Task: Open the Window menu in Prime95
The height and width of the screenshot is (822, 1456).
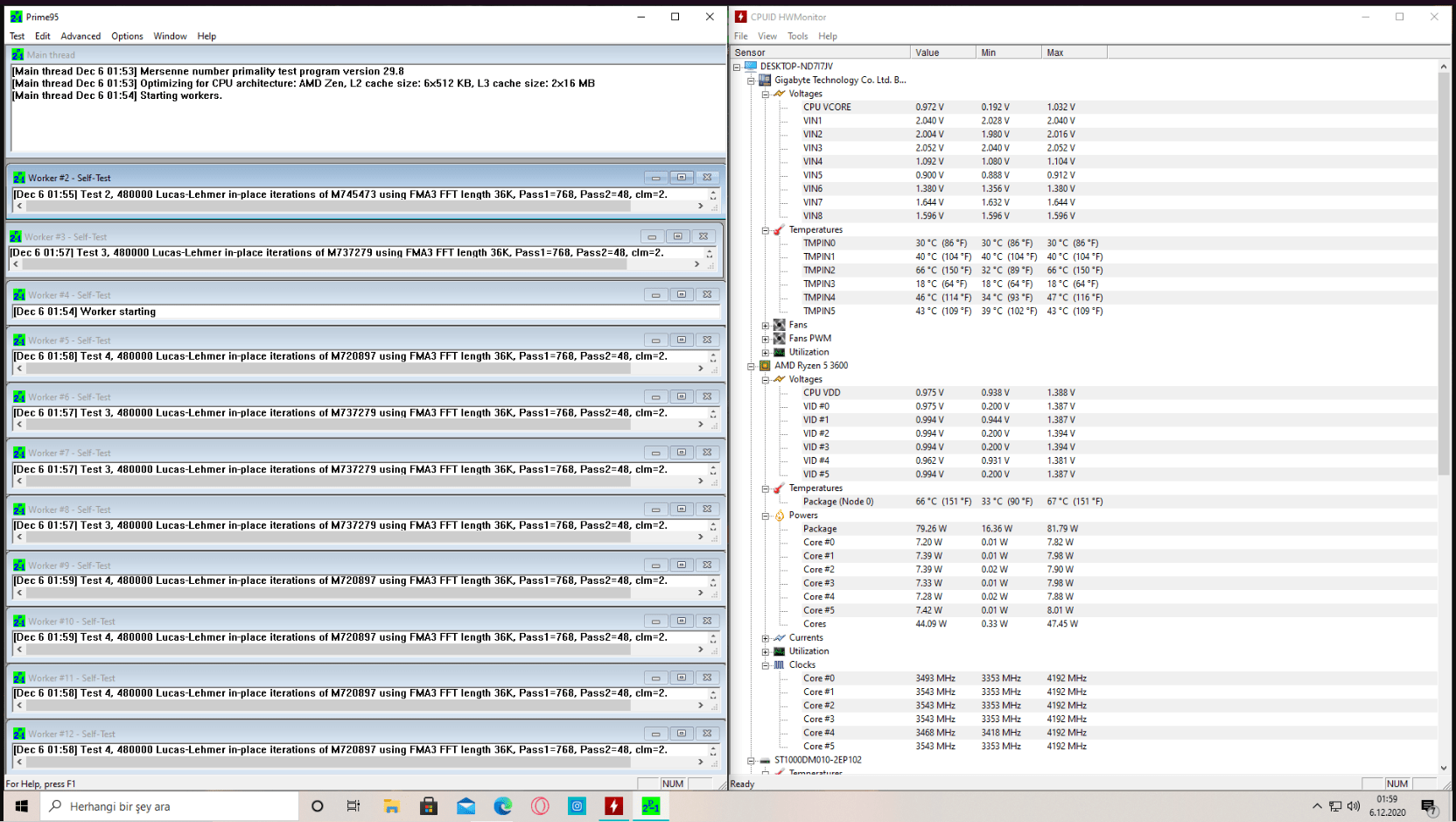Action: coord(170,36)
